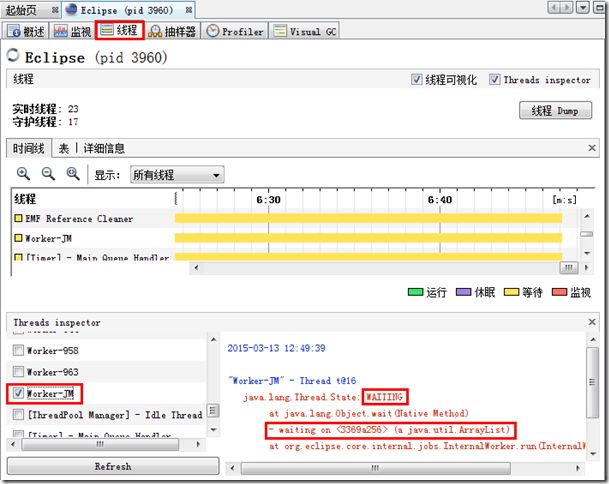
Task: Select the 时间线 view tab
Action: click(28, 148)
